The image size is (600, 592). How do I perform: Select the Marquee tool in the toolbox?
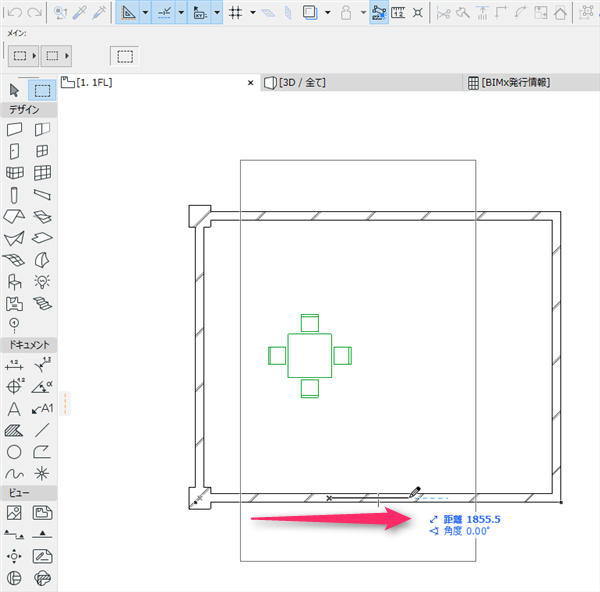tap(42, 90)
